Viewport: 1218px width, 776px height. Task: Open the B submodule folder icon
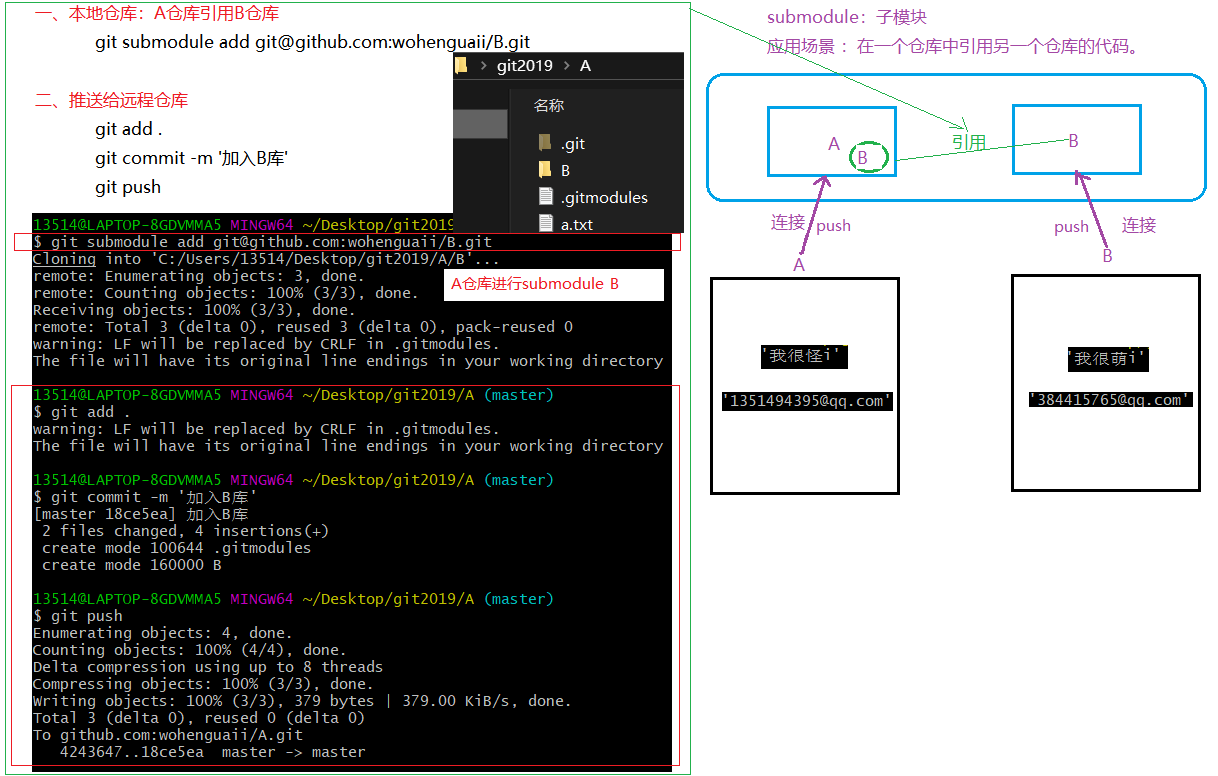pos(545,170)
